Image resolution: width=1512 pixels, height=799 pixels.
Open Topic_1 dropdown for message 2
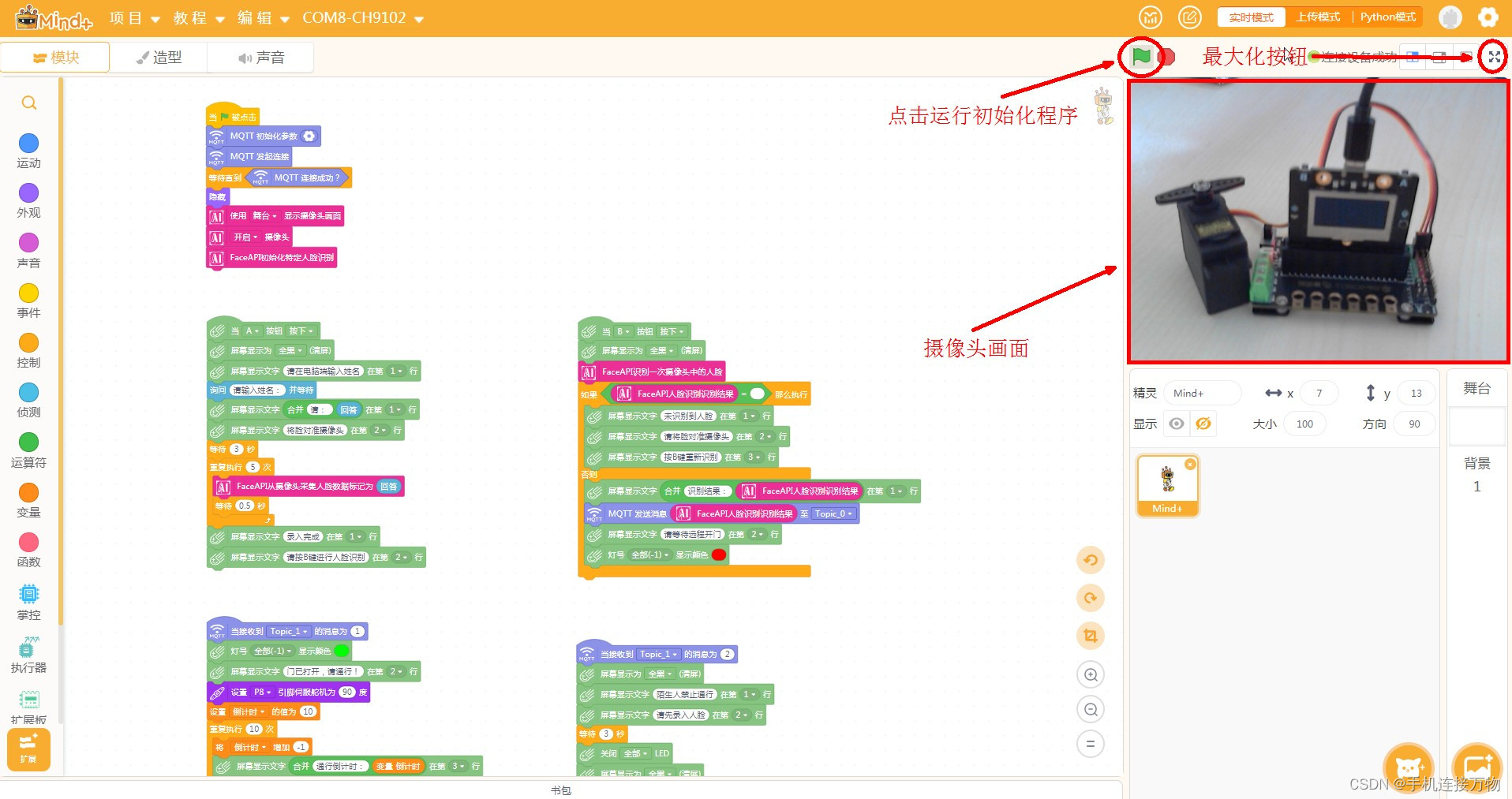pyautogui.click(x=659, y=655)
